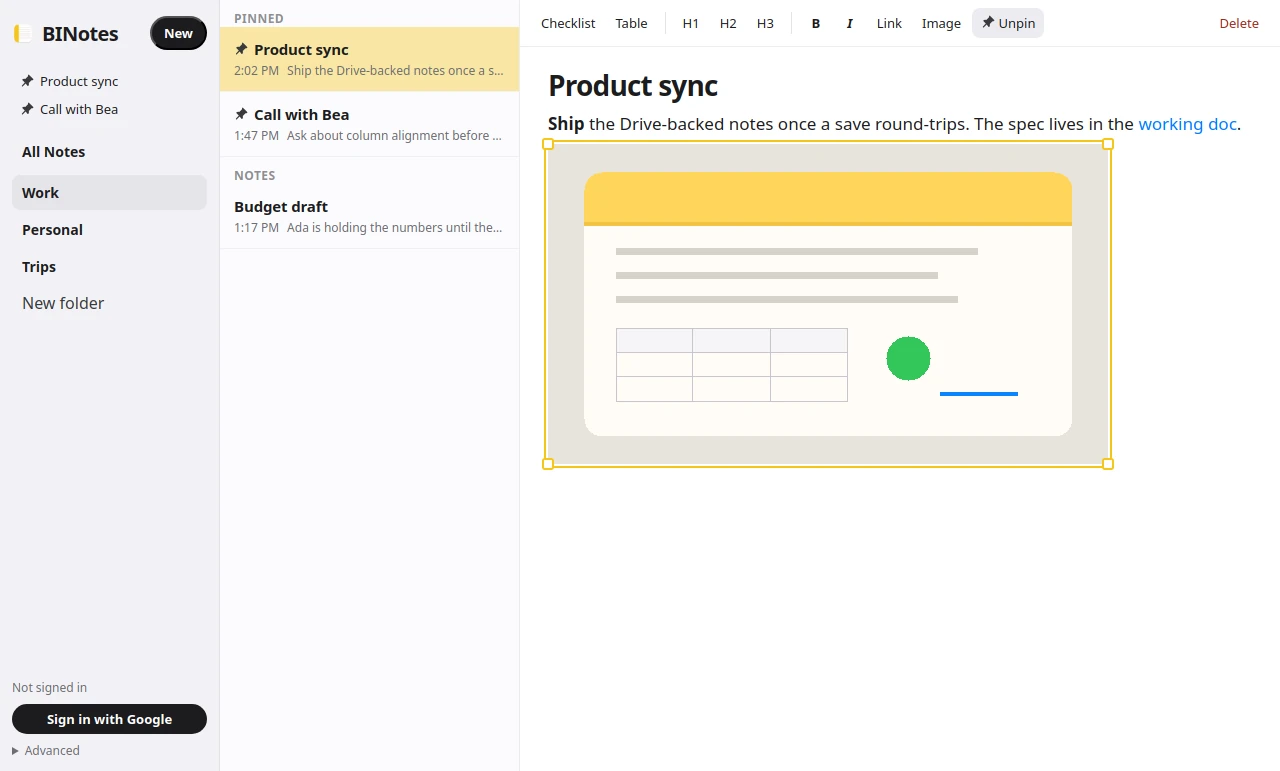Add a New folder
1280x771 pixels.
tap(63, 303)
